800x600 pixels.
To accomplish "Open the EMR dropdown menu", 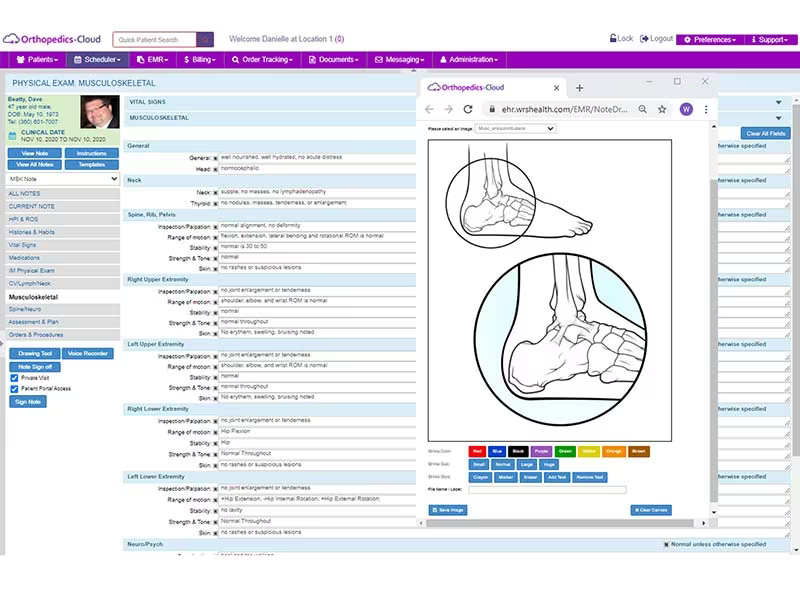I will click(x=153, y=60).
